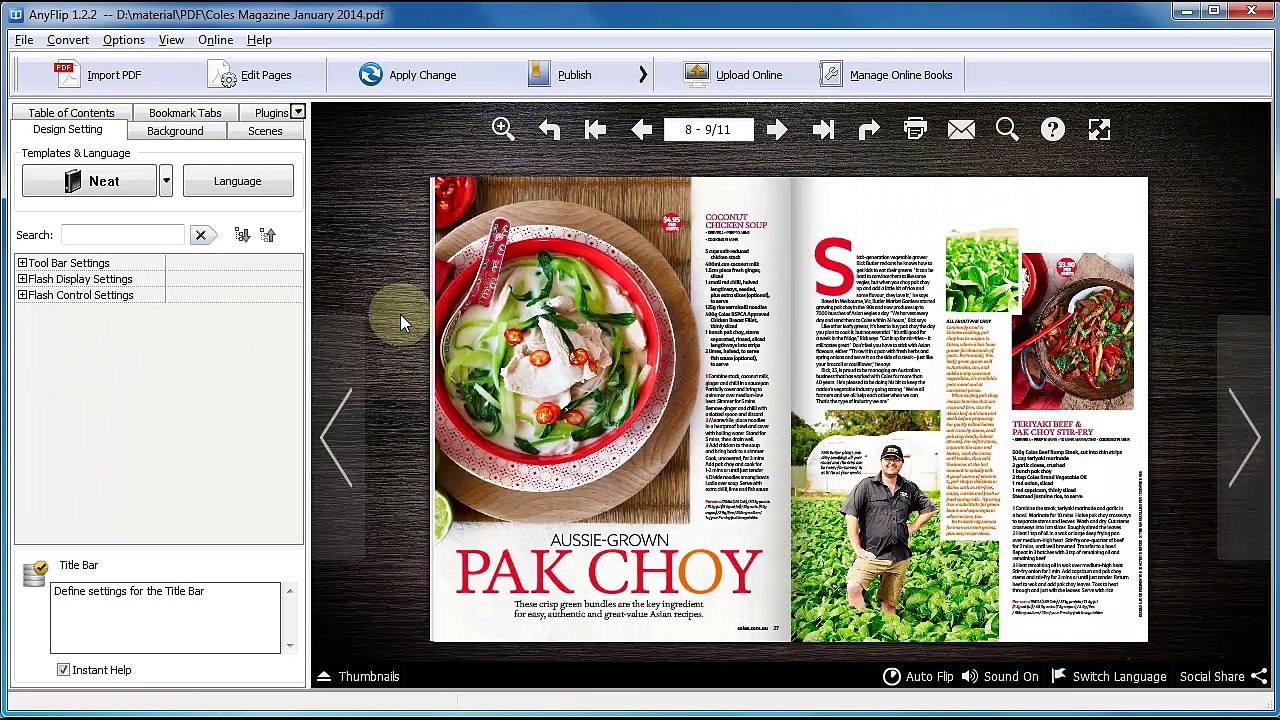The height and width of the screenshot is (720, 1280).
Task: Open the Options menu
Action: coord(124,40)
